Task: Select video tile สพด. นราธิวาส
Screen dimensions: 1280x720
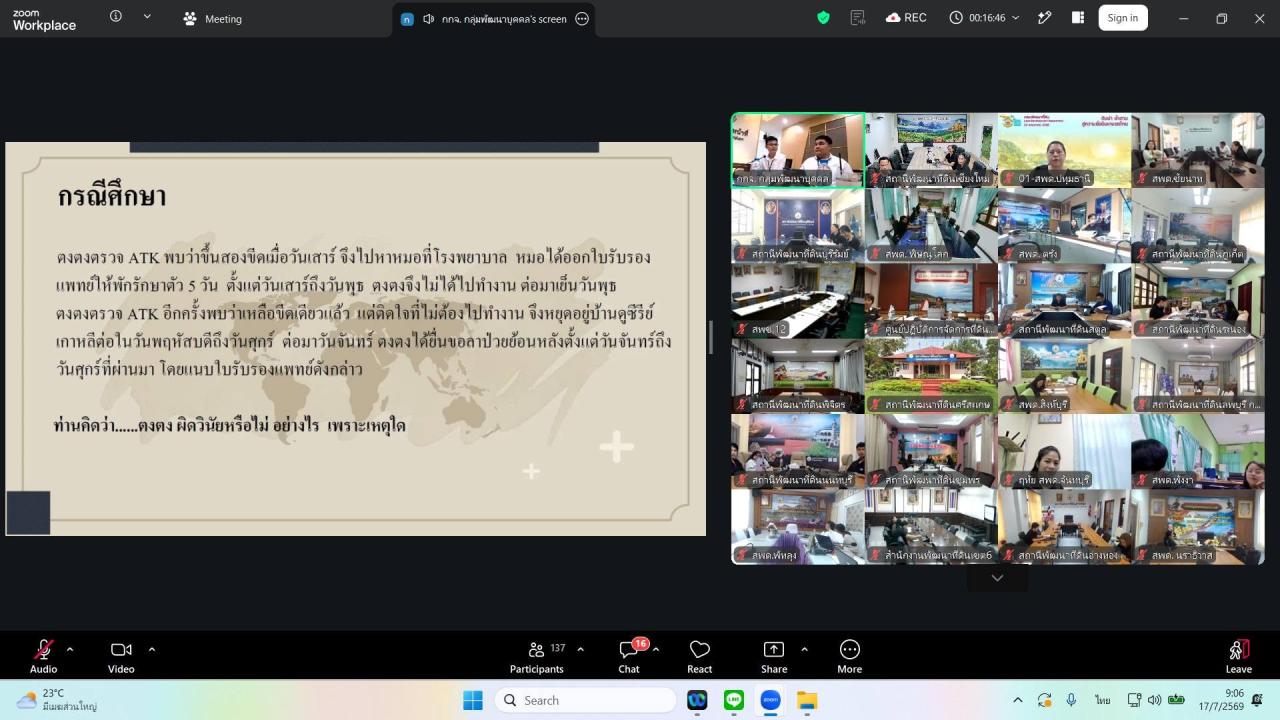Action: (x=1198, y=526)
